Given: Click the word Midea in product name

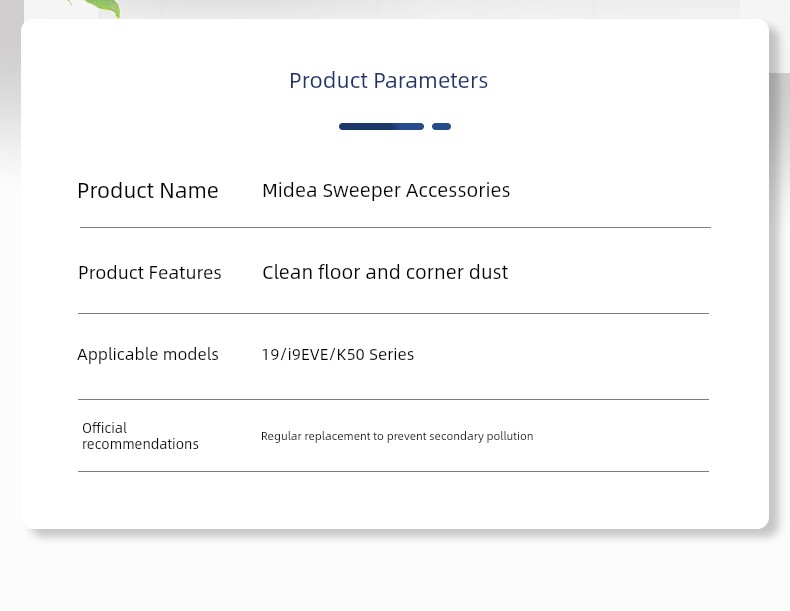Looking at the screenshot, I should point(290,190).
